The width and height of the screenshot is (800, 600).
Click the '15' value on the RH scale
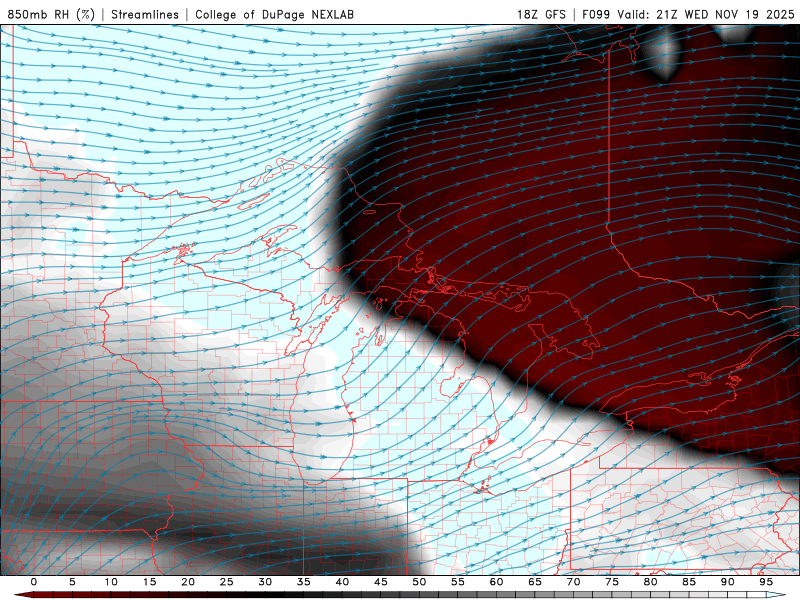point(149,582)
